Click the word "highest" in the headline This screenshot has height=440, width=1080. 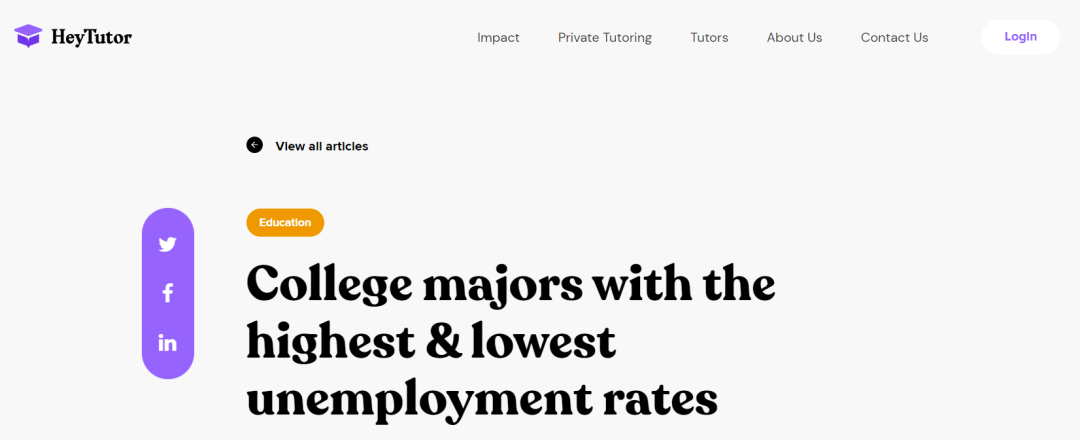(x=330, y=343)
